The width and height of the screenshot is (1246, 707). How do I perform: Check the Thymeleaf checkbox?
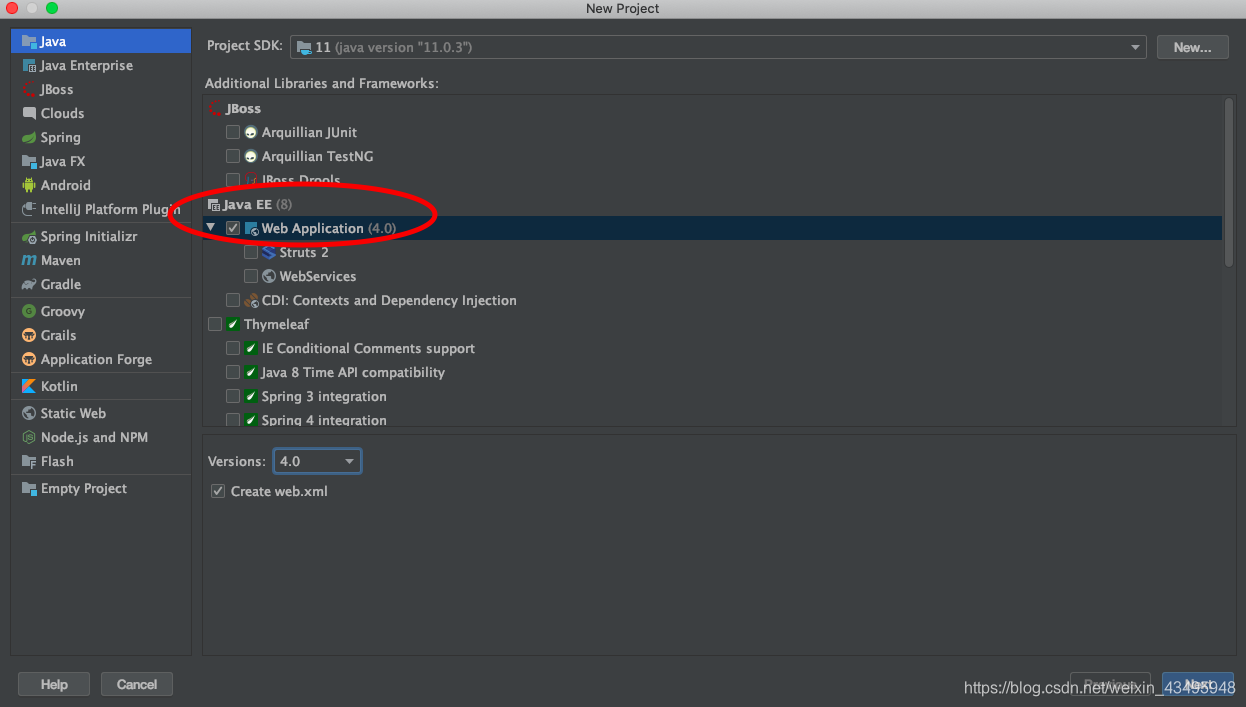coord(215,325)
